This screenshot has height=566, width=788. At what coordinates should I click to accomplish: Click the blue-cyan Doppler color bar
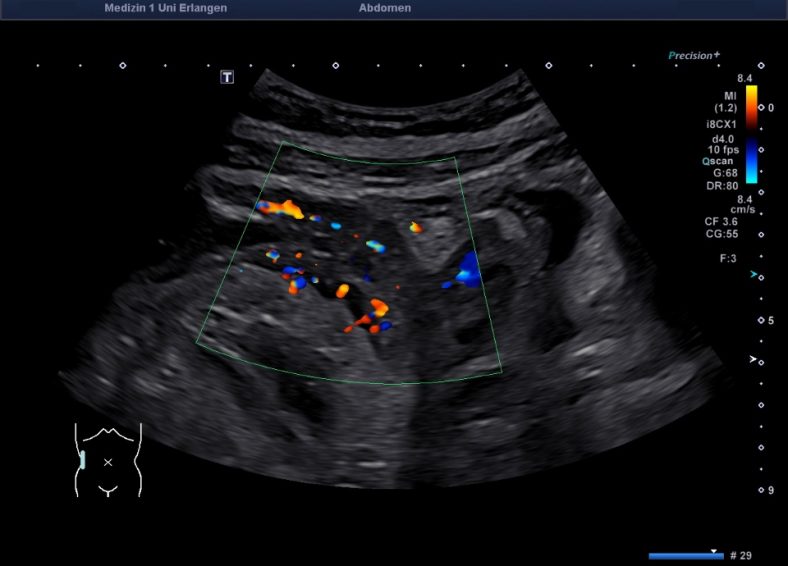(x=751, y=161)
